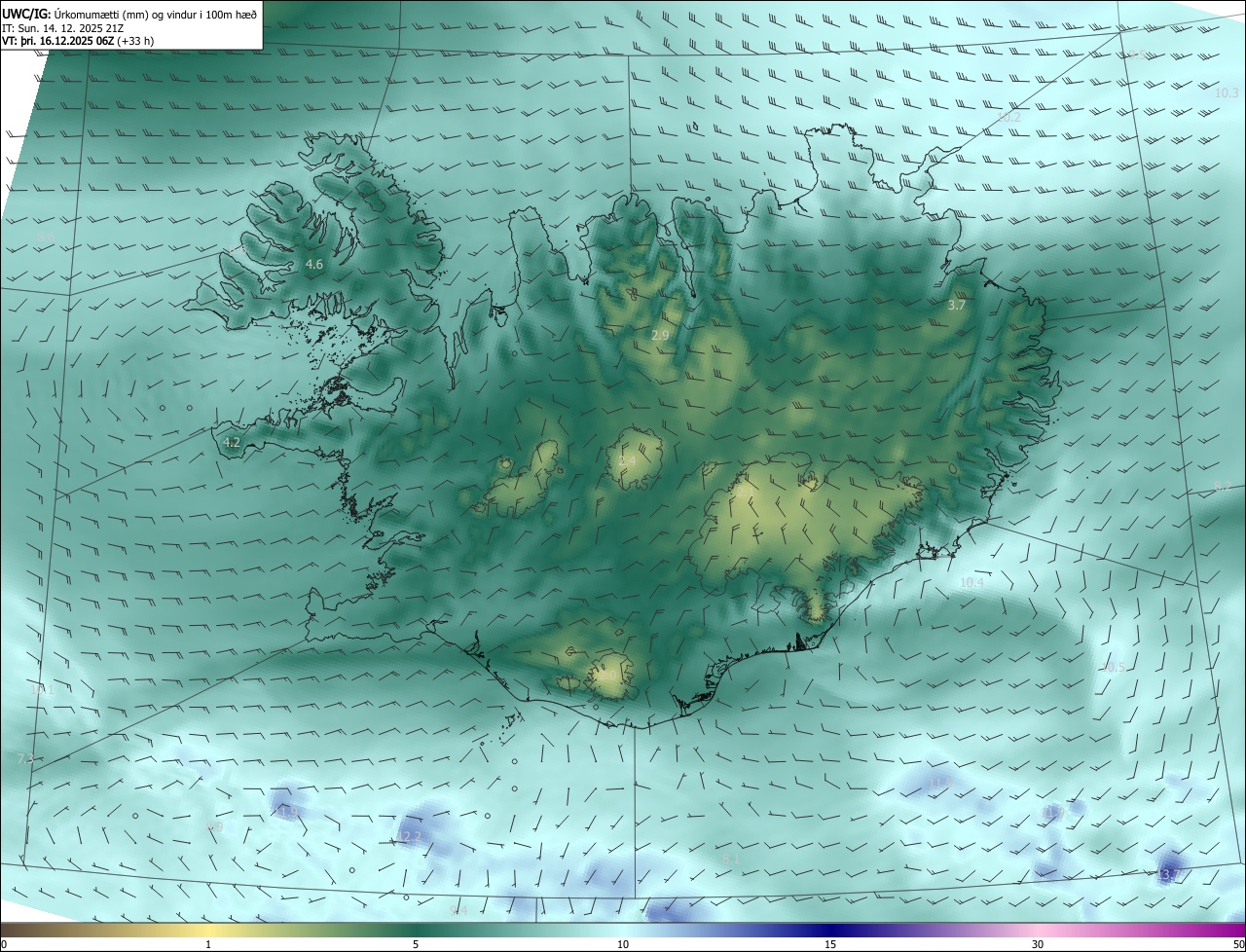Click the 4.2 value on the western peninsula
Screen dimensions: 1246x952
[x=232, y=442]
